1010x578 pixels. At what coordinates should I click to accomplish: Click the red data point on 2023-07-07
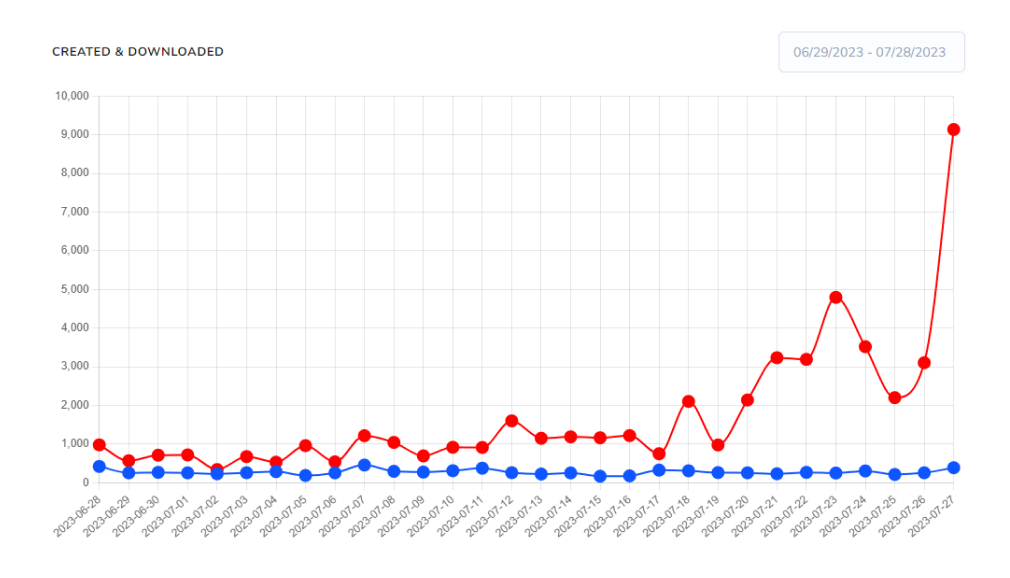(364, 436)
